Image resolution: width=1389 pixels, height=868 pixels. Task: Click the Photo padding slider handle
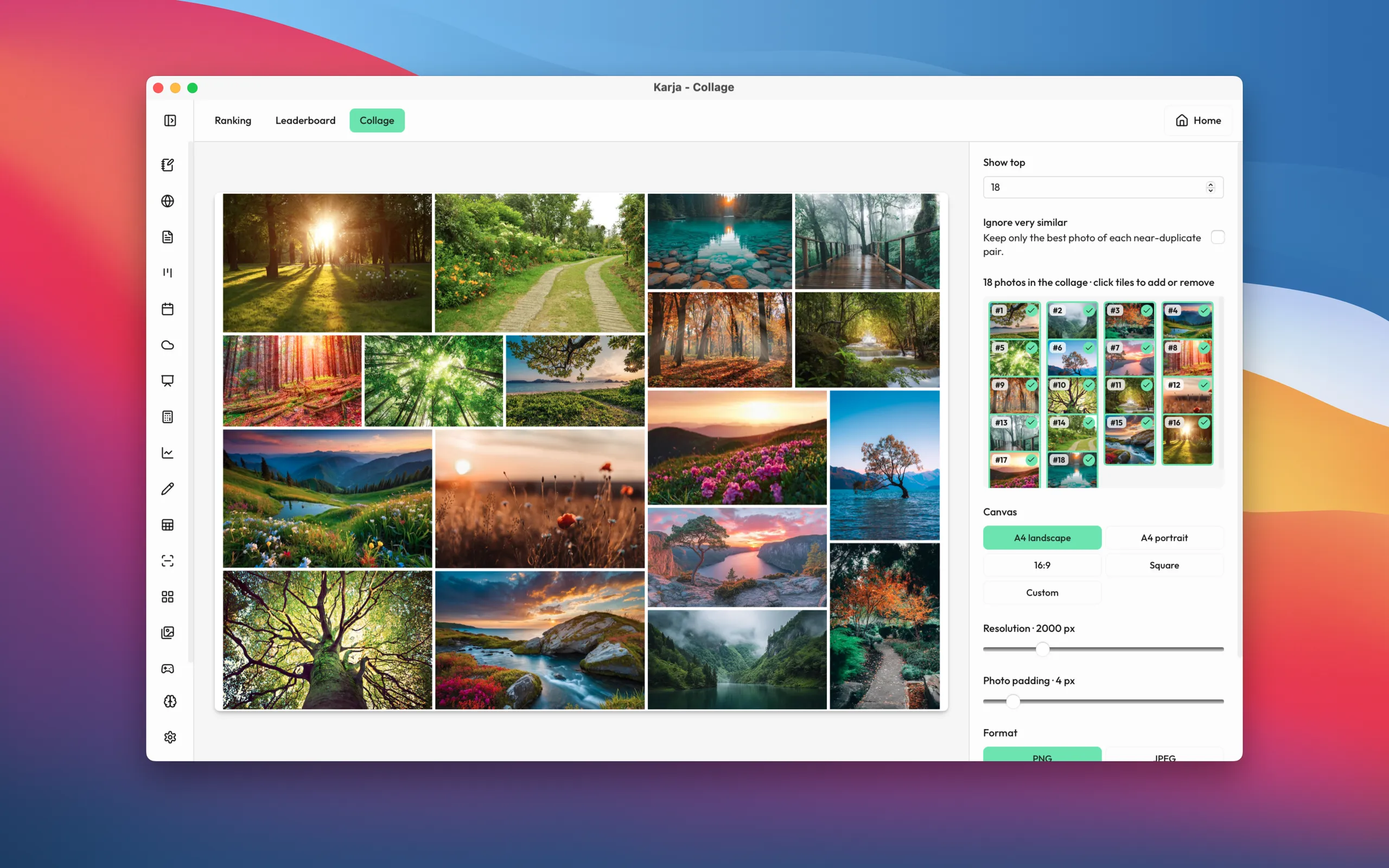1013,701
